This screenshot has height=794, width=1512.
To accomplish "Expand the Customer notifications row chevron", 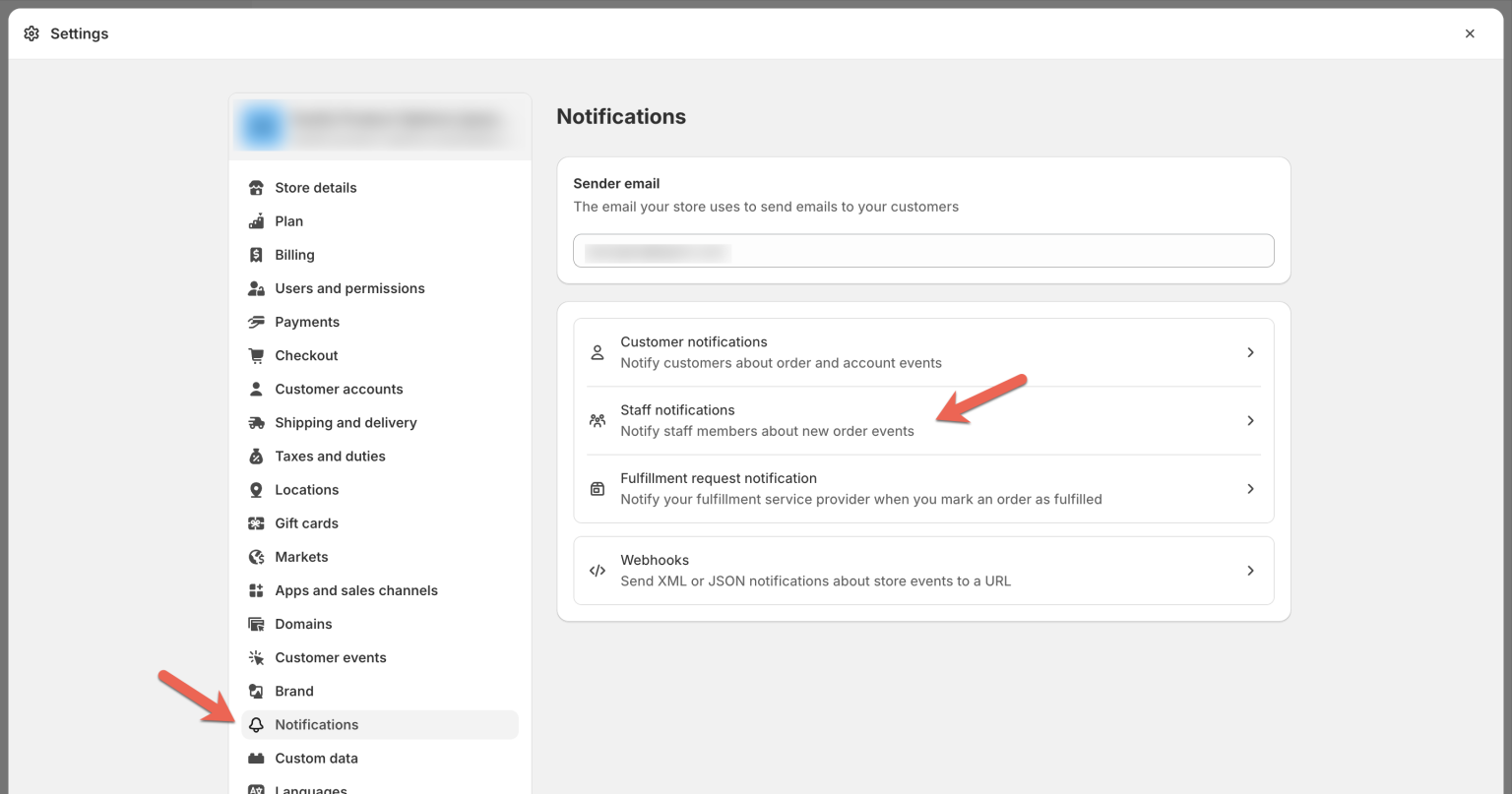I will pyautogui.click(x=1250, y=351).
